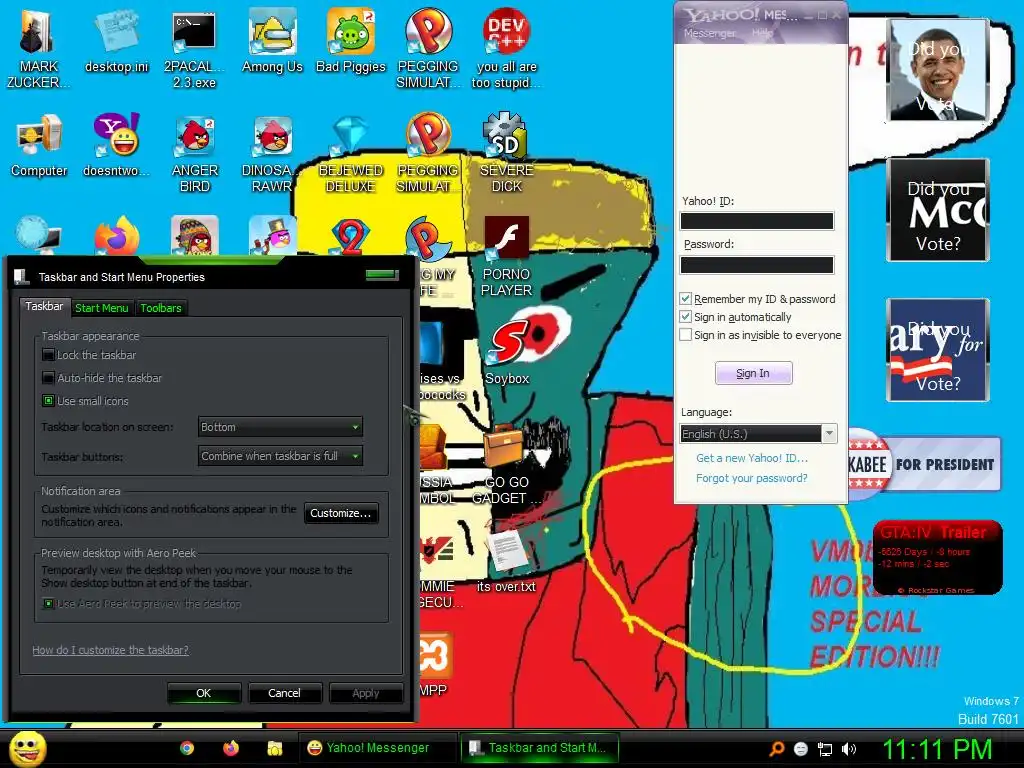Click the Customize... button

click(x=341, y=513)
